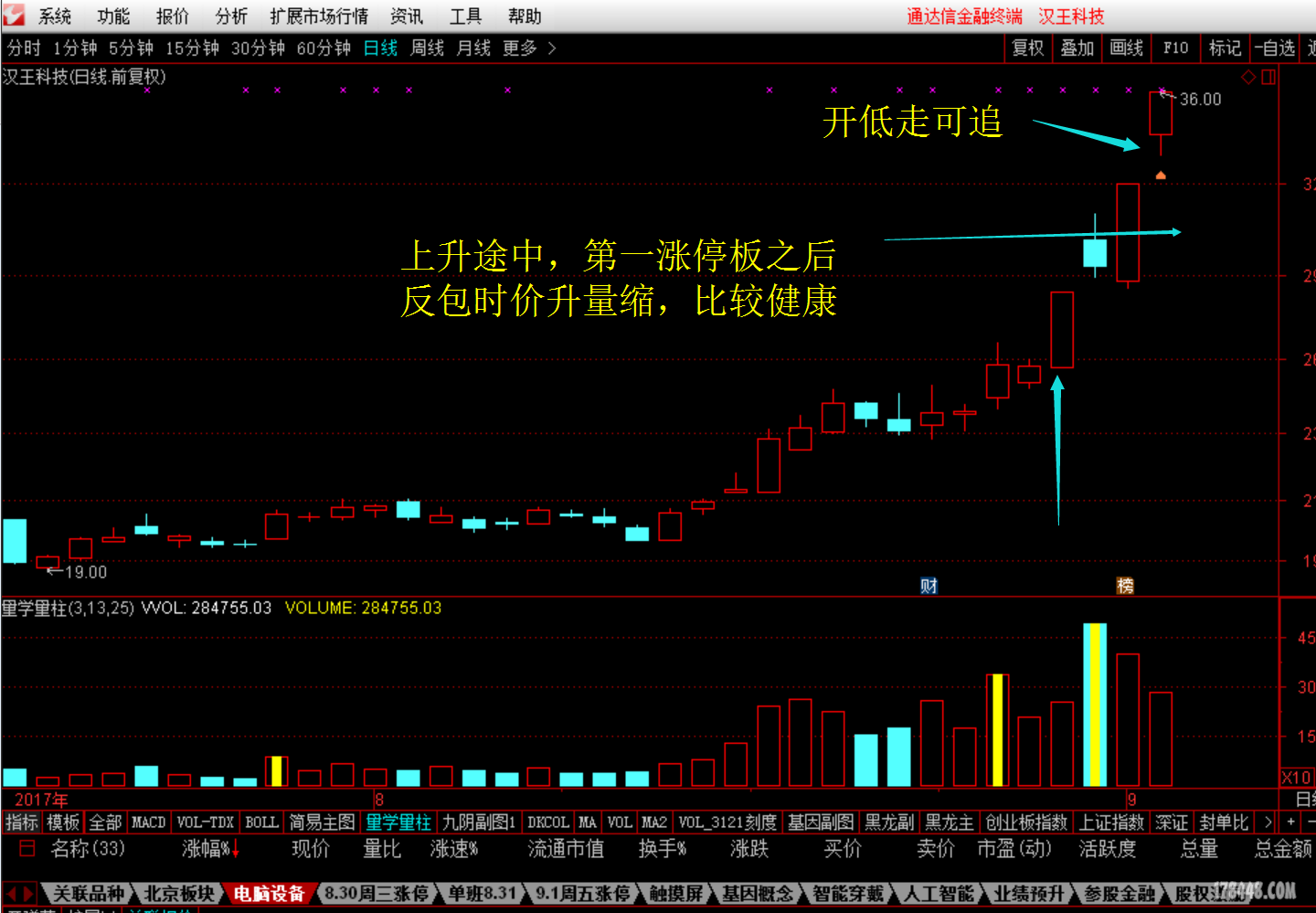Image resolution: width=1316 pixels, height=913 pixels.
Task: Open the 扩展市场行情 menu
Action: coord(319,16)
